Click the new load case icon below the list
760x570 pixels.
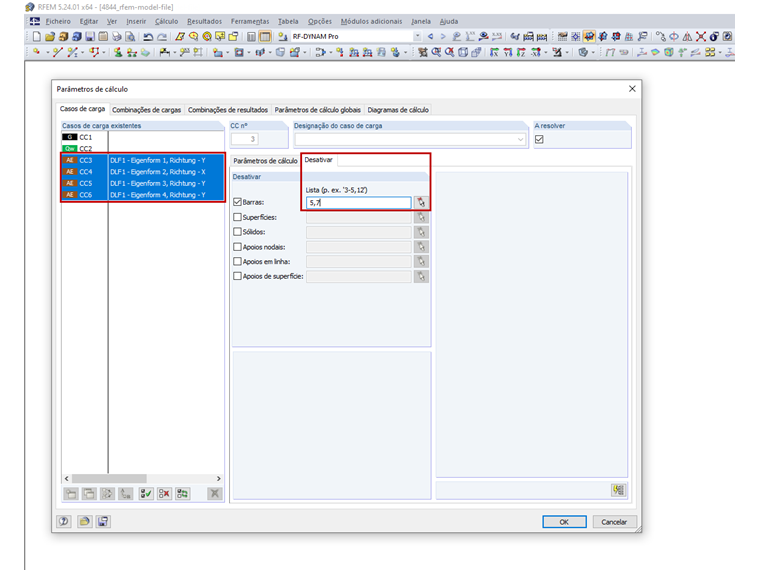(x=71, y=494)
